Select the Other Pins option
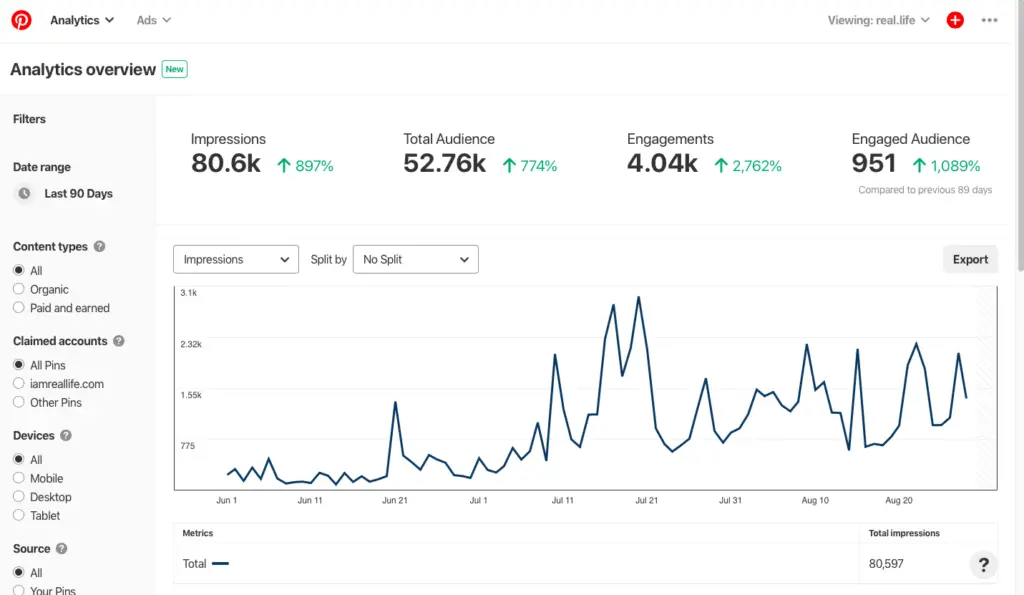 18,402
